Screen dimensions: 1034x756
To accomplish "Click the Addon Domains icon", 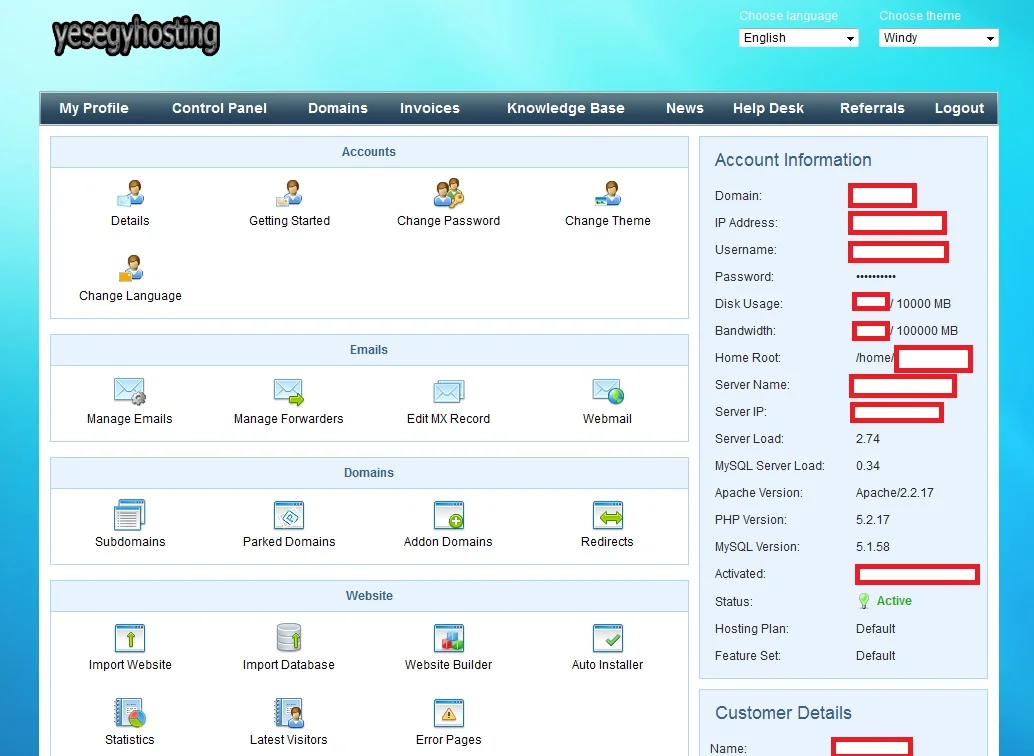I will [448, 515].
